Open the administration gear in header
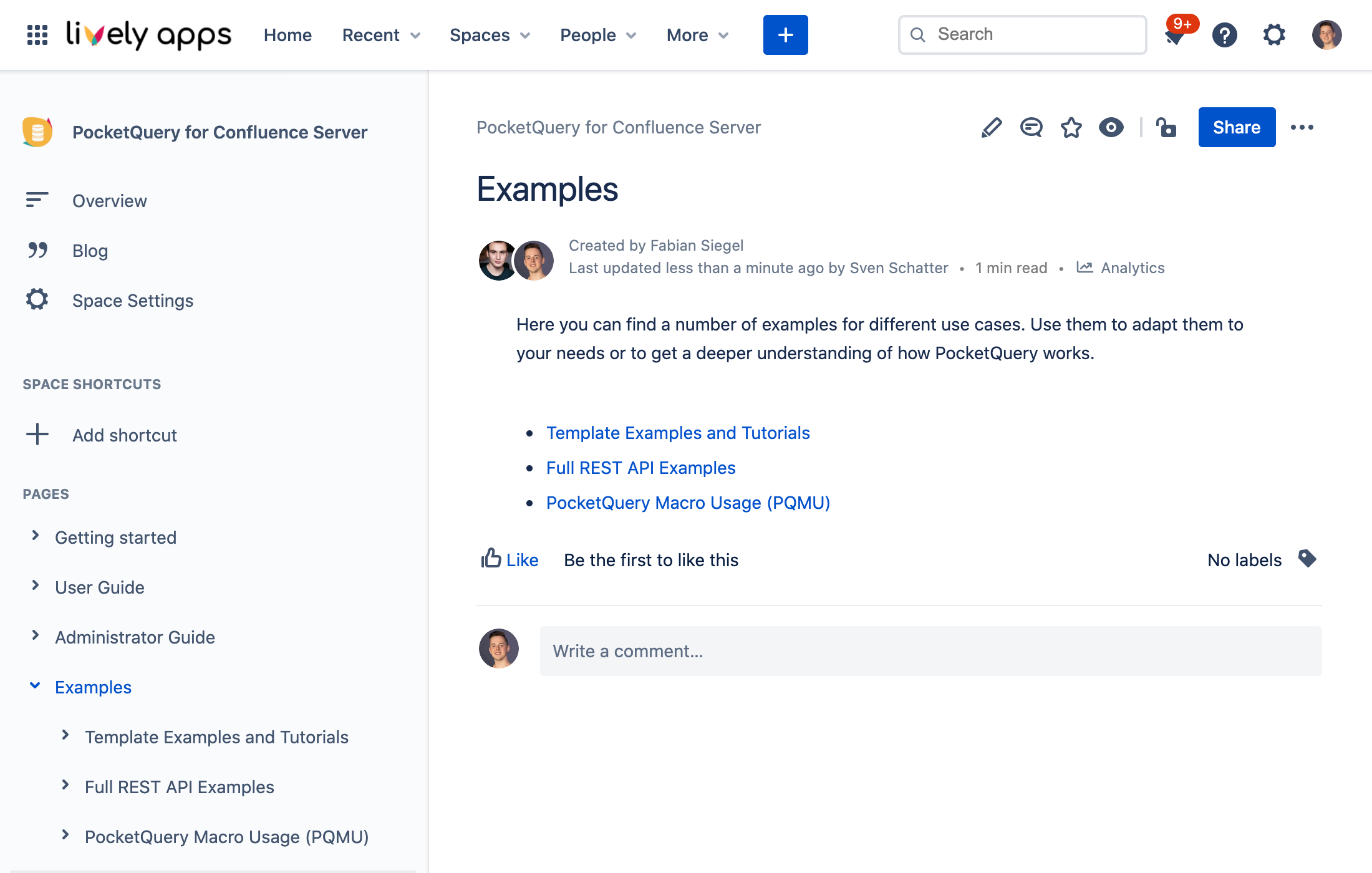The height and width of the screenshot is (873, 1372). [1274, 35]
